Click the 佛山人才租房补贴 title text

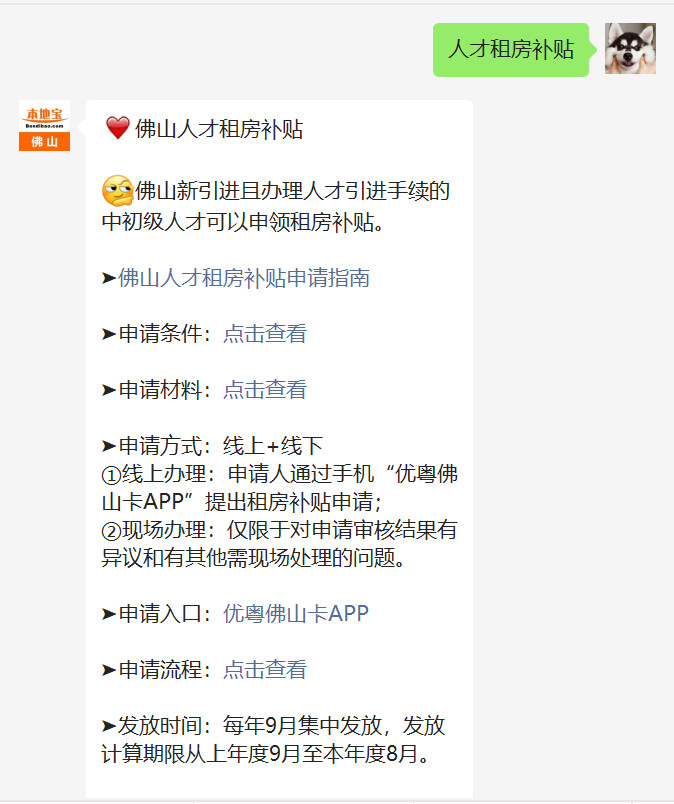[219, 129]
